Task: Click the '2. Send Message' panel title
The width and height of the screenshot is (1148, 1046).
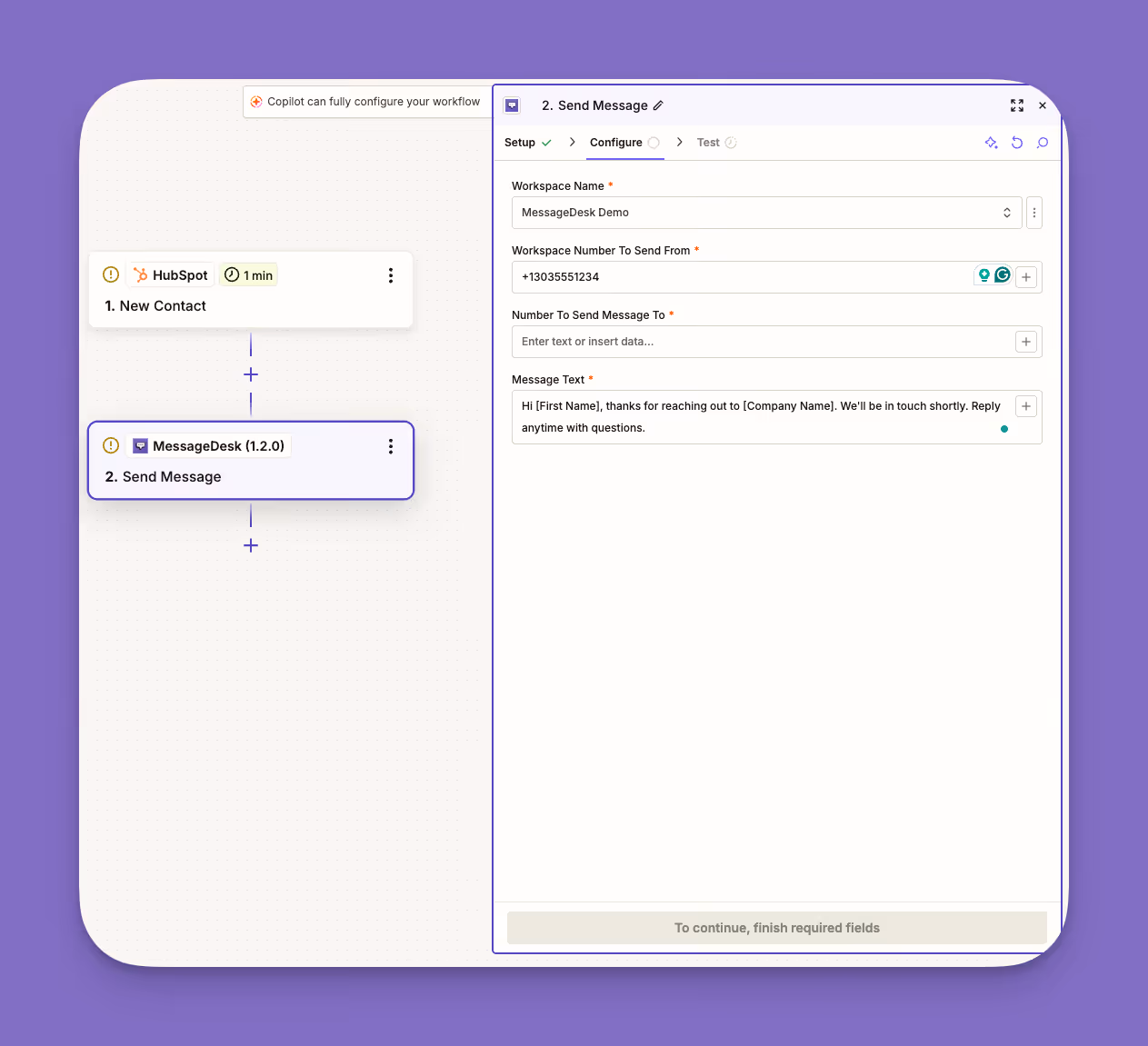Action: point(595,105)
